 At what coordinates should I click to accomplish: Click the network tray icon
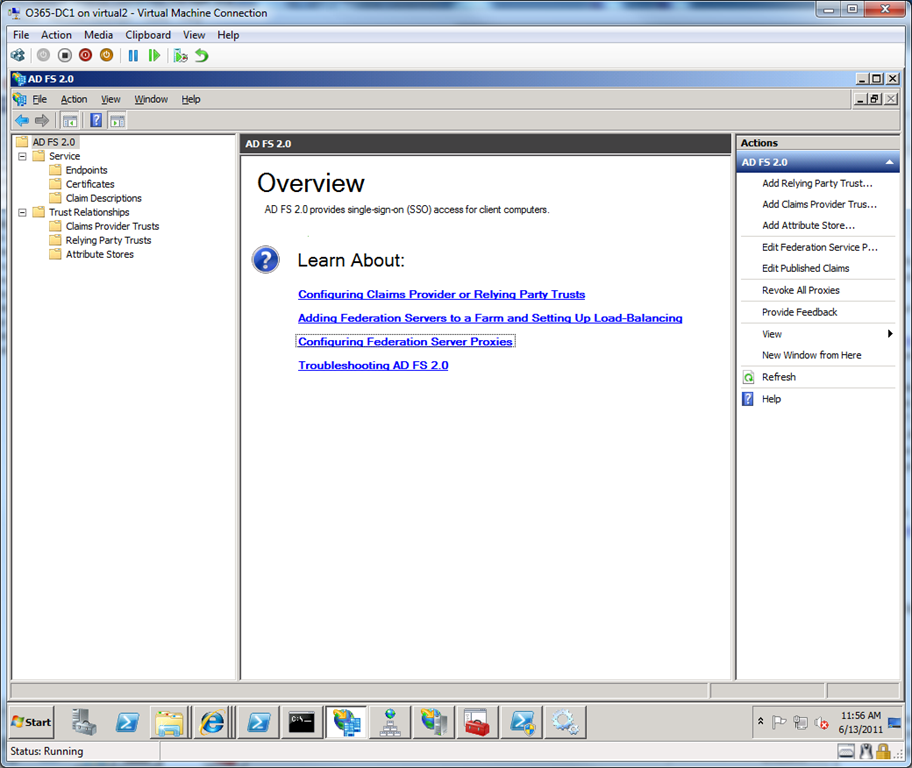800,722
